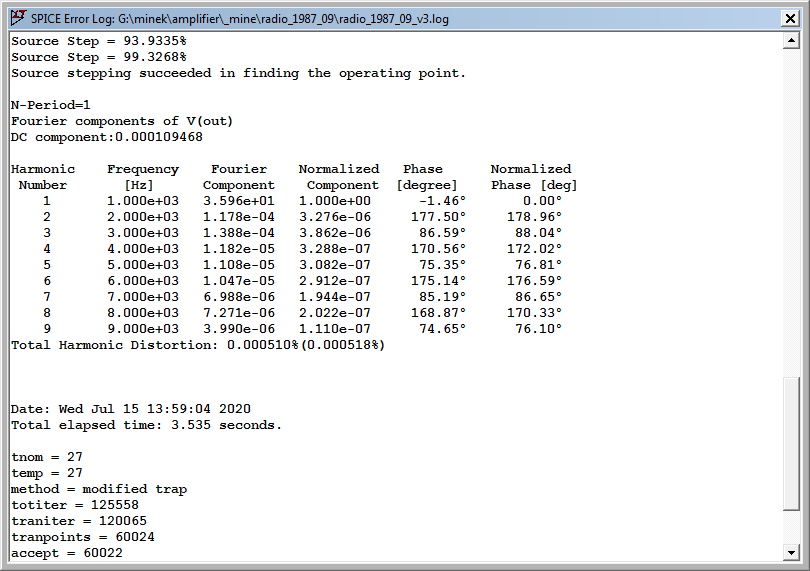Click the 'N-Period=1' line
The image size is (810, 571).
click(51, 105)
